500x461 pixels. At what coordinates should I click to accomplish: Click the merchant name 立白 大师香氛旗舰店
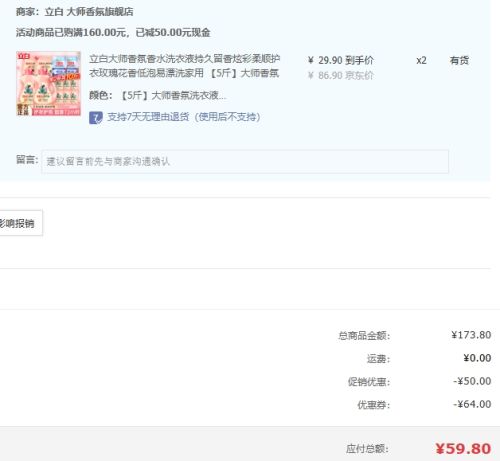click(89, 12)
